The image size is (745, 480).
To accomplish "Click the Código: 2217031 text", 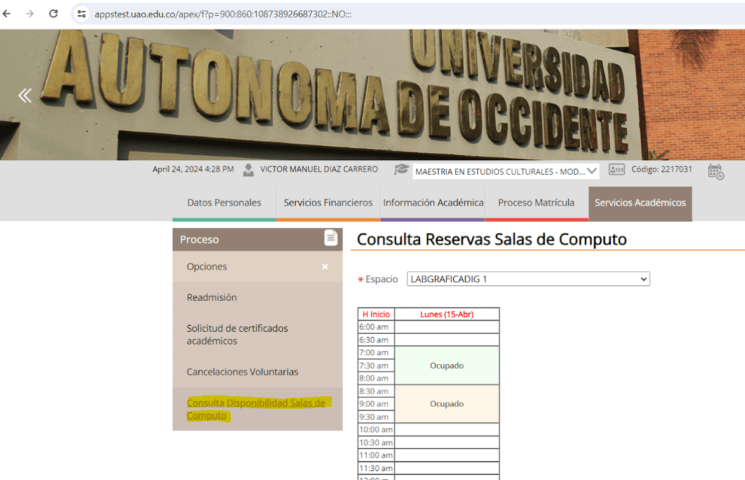I will [x=661, y=169].
